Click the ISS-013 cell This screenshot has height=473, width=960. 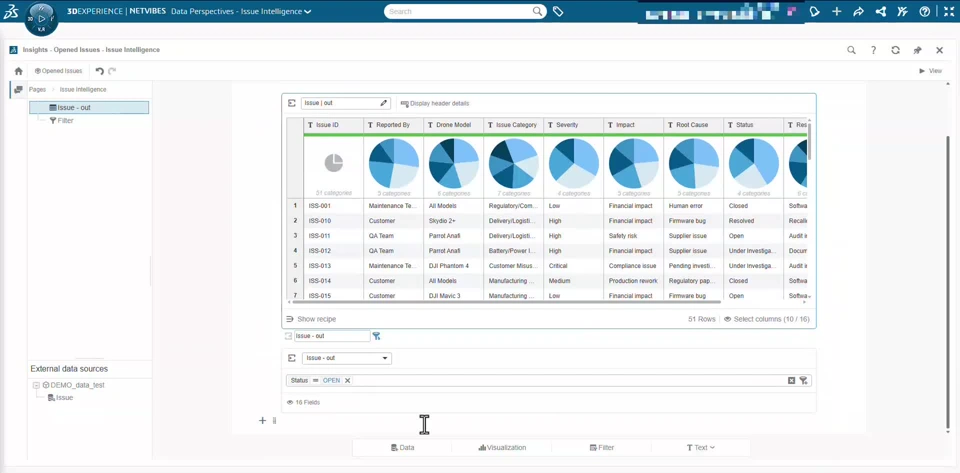click(334, 266)
